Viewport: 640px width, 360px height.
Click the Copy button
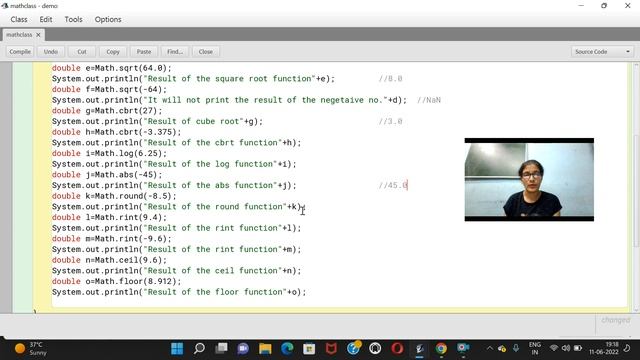point(113,52)
